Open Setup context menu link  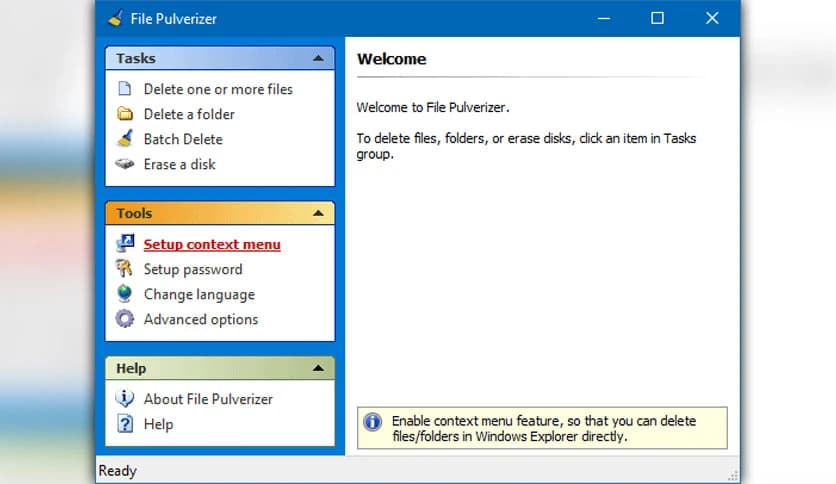212,244
